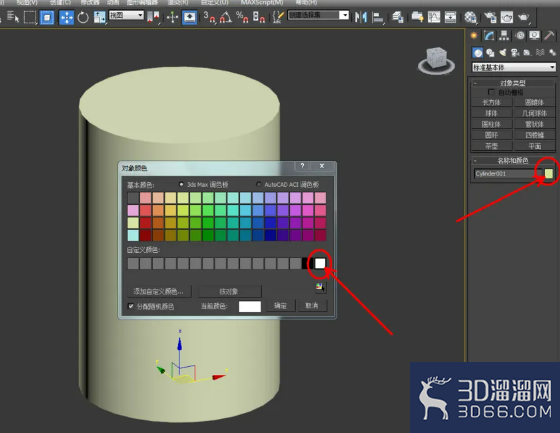Toggle the 3D Snaps magnet icon

209,17
